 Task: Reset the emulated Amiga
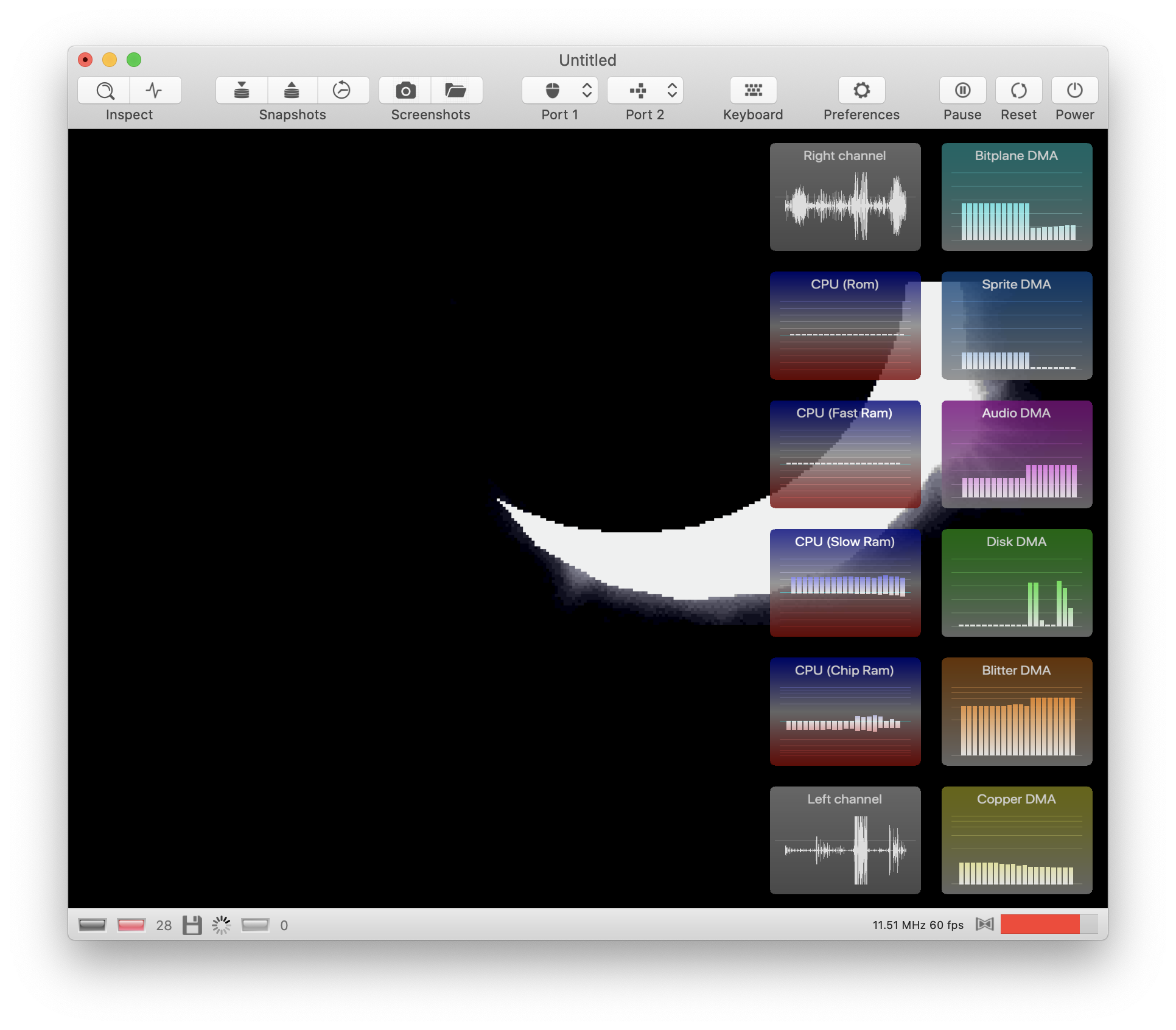tap(1018, 91)
